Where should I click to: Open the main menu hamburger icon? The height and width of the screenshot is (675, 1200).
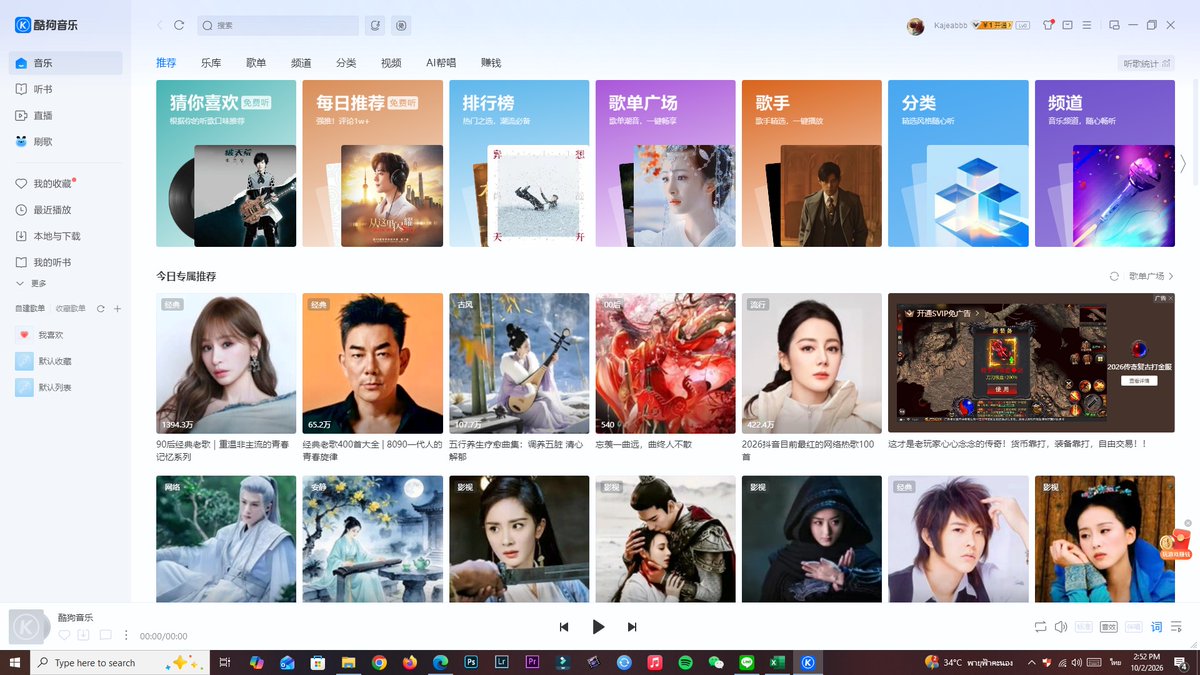point(1086,25)
